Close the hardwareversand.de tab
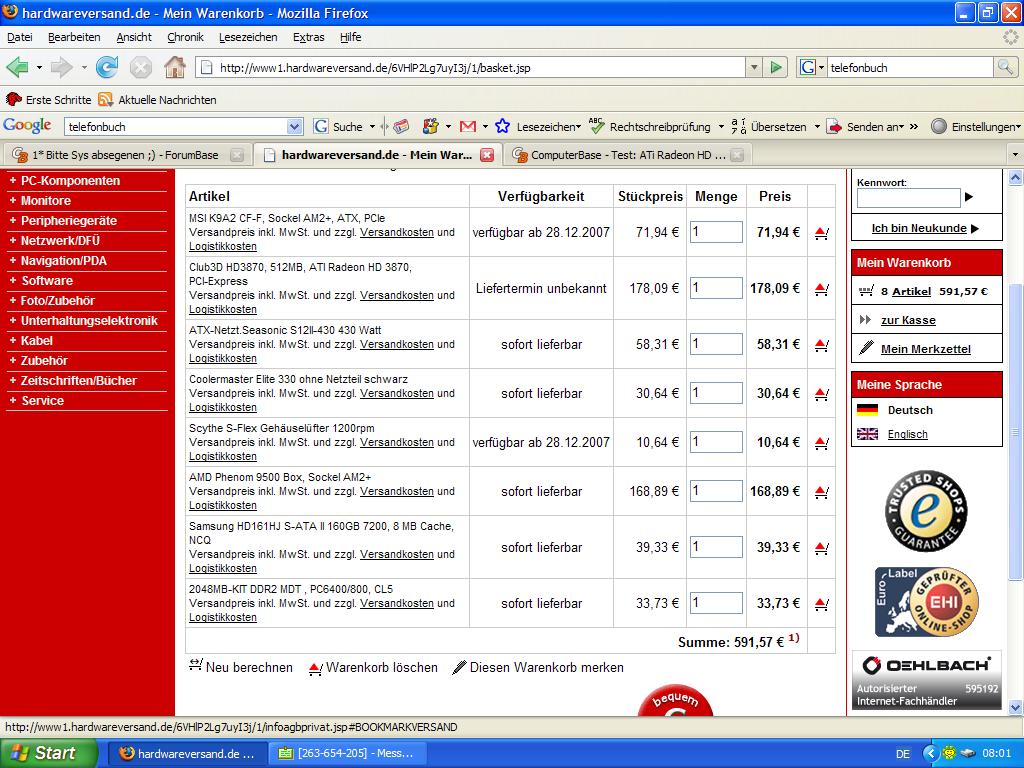 point(487,155)
